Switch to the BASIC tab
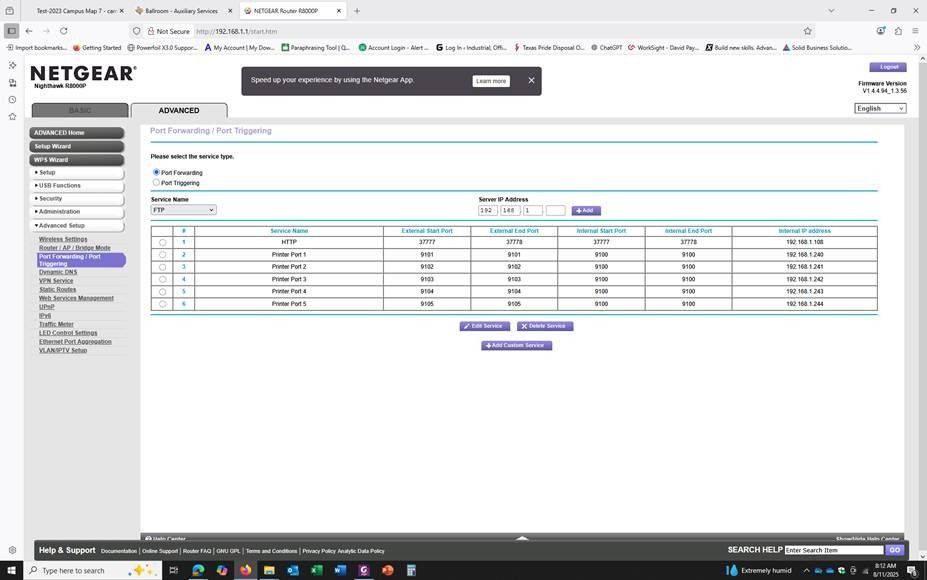Viewport: 927px width, 580px height. click(x=80, y=110)
